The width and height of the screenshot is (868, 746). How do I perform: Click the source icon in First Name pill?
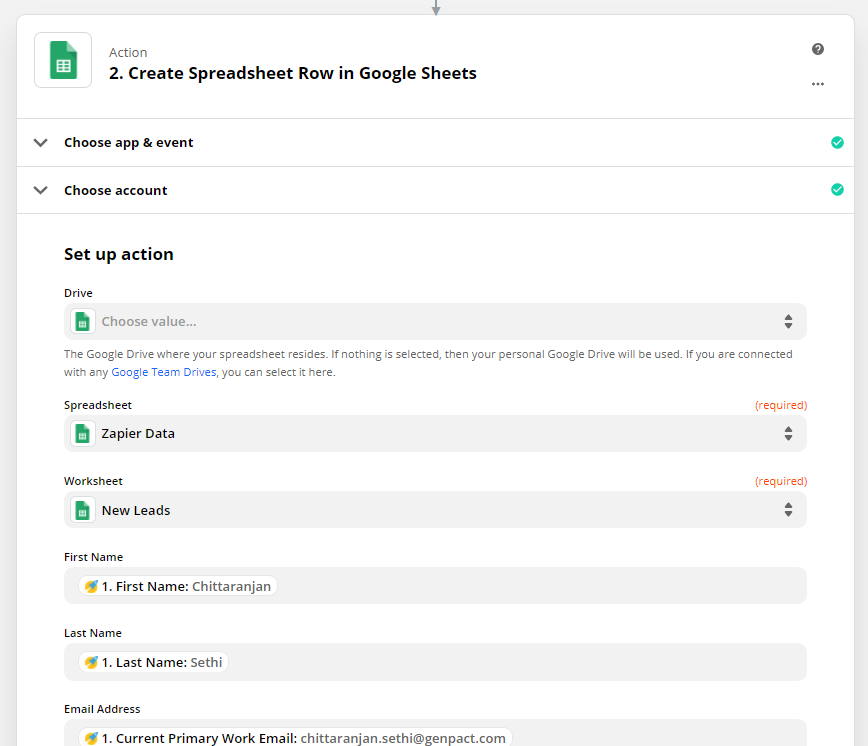click(91, 586)
